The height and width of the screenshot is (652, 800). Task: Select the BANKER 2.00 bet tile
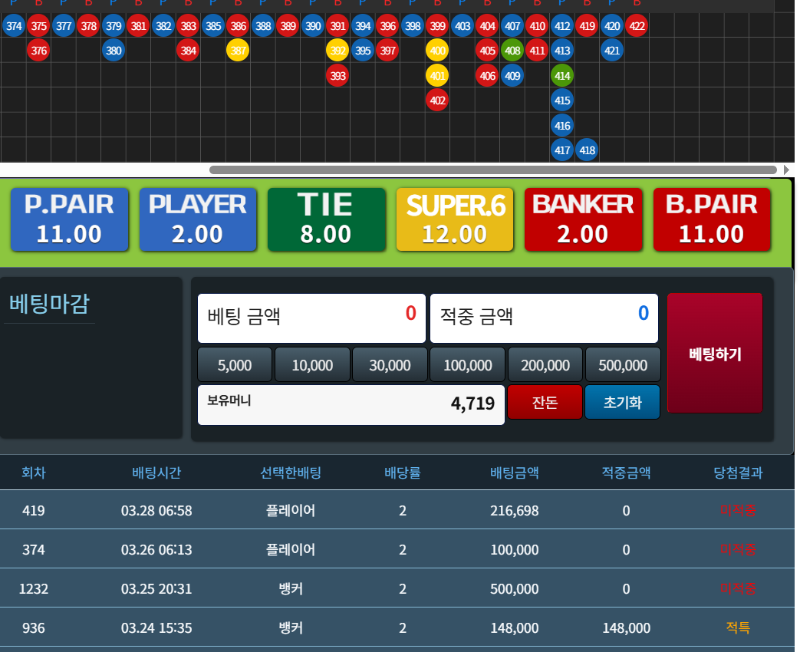(583, 220)
